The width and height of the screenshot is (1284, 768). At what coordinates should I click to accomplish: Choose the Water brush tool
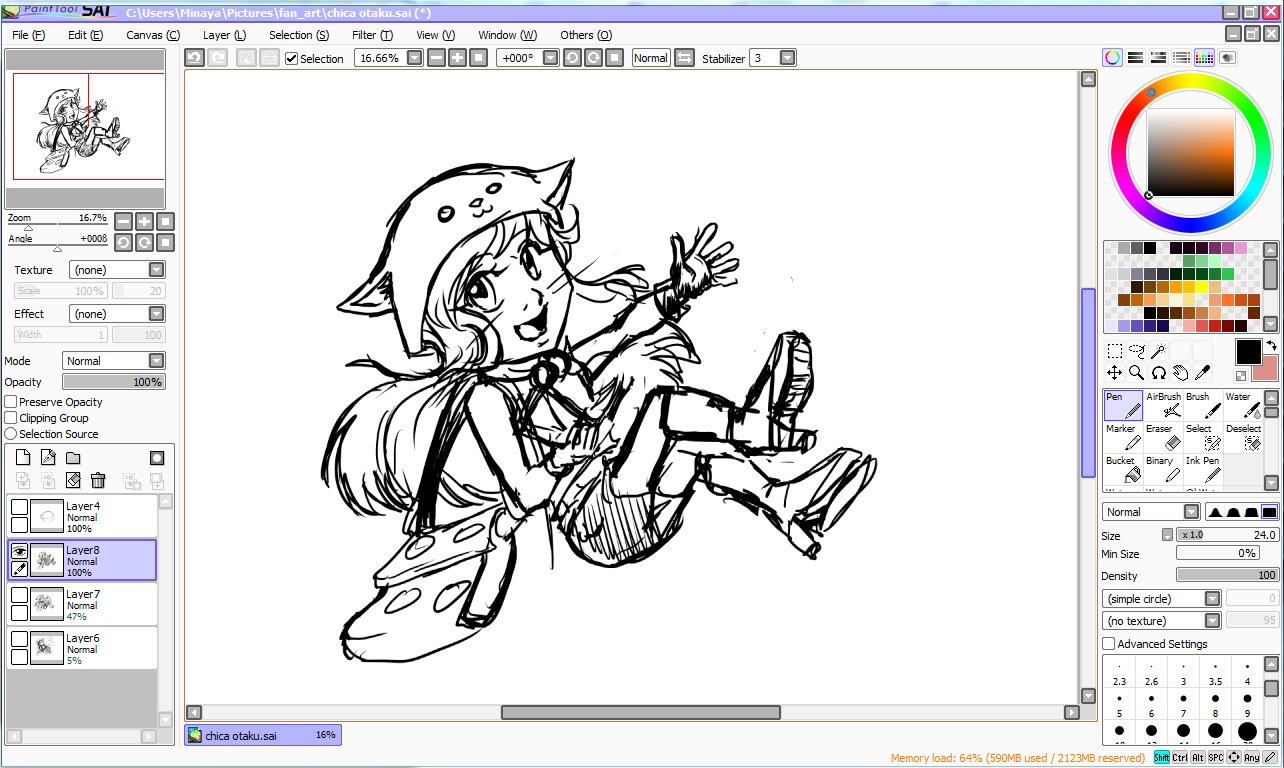tap(1243, 405)
